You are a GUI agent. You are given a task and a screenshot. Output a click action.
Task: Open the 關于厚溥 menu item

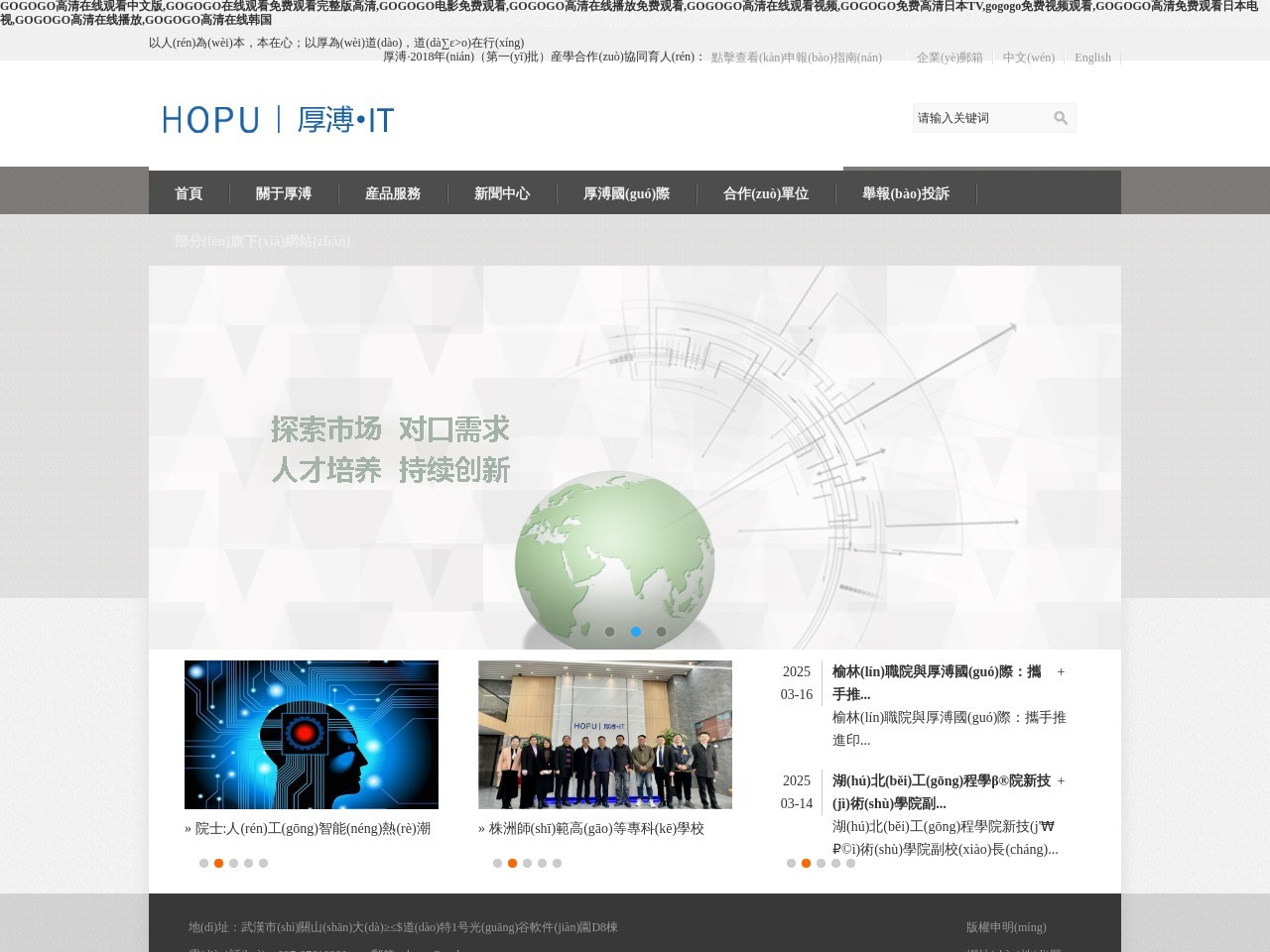click(x=284, y=194)
